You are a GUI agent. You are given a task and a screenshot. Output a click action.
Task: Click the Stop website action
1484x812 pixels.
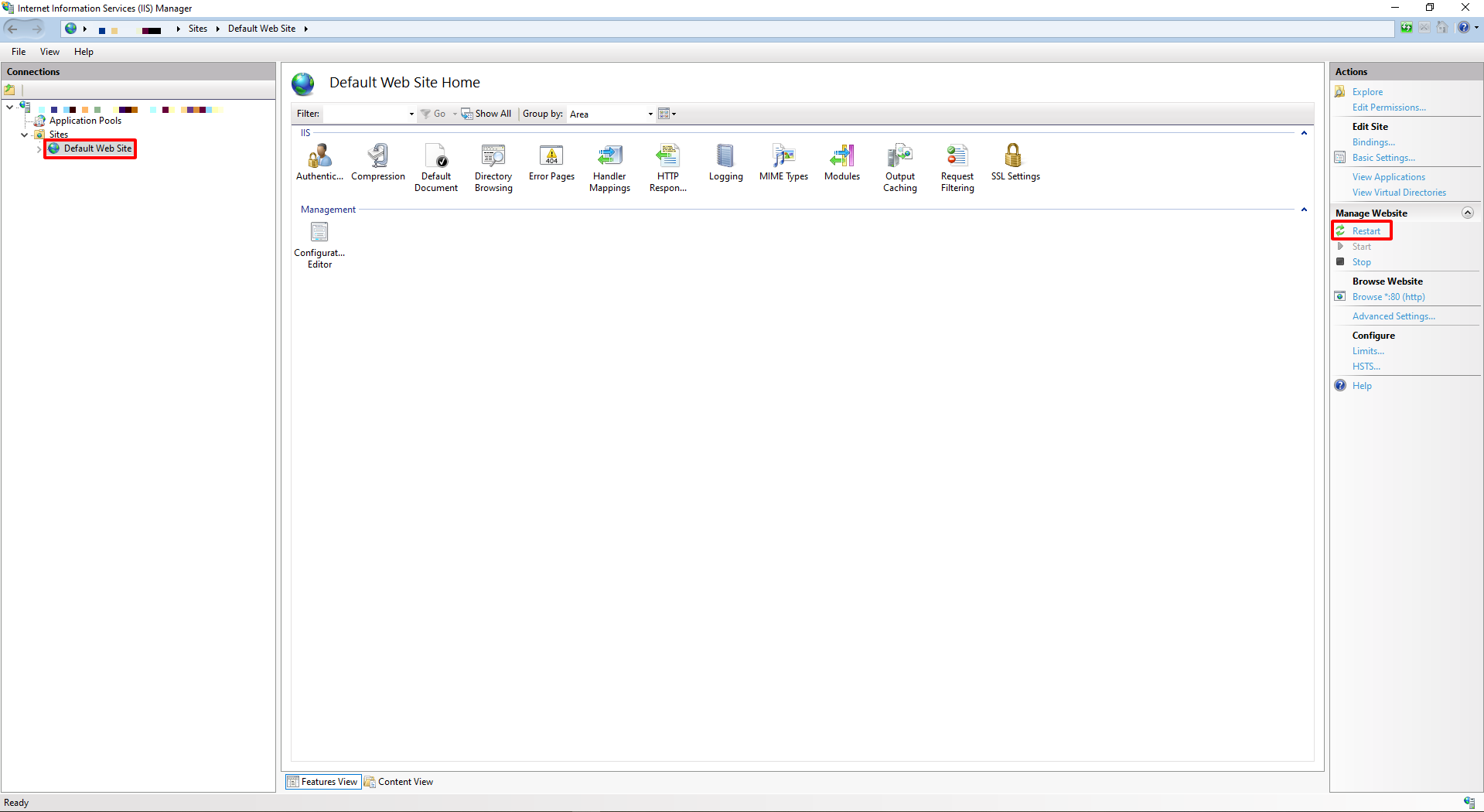point(1361,262)
